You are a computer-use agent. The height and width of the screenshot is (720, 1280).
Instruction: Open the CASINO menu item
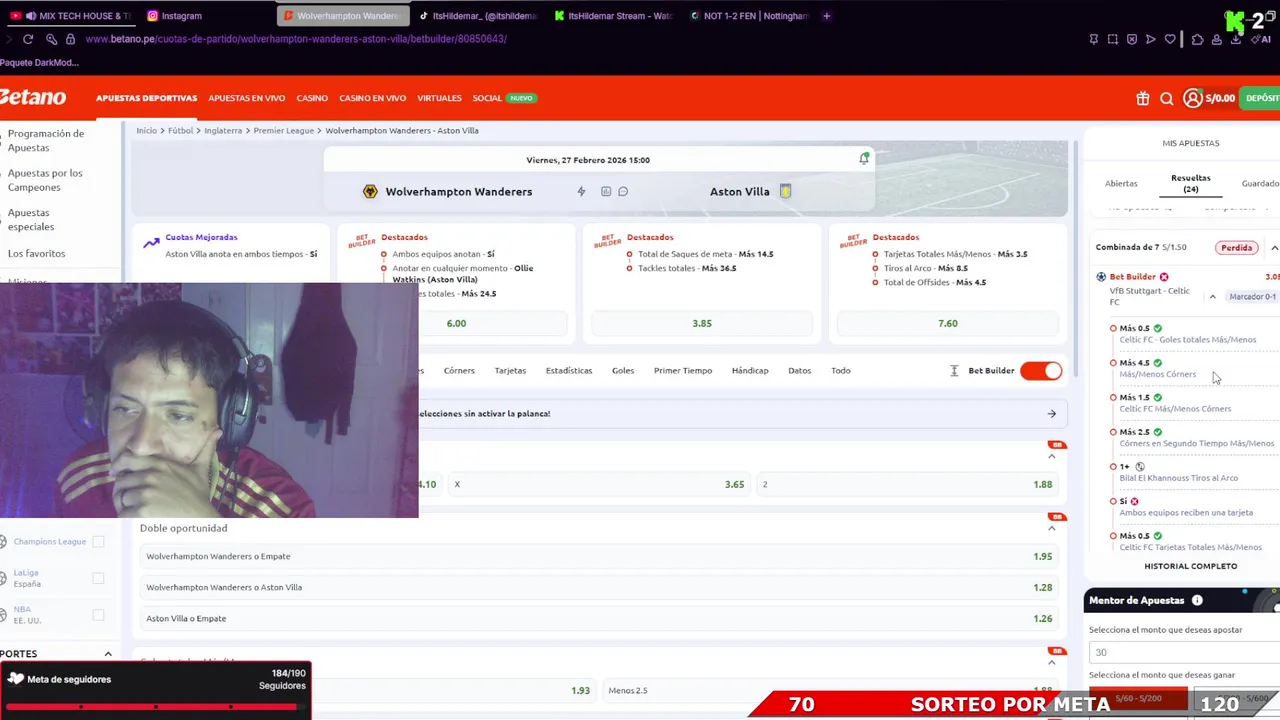[312, 98]
